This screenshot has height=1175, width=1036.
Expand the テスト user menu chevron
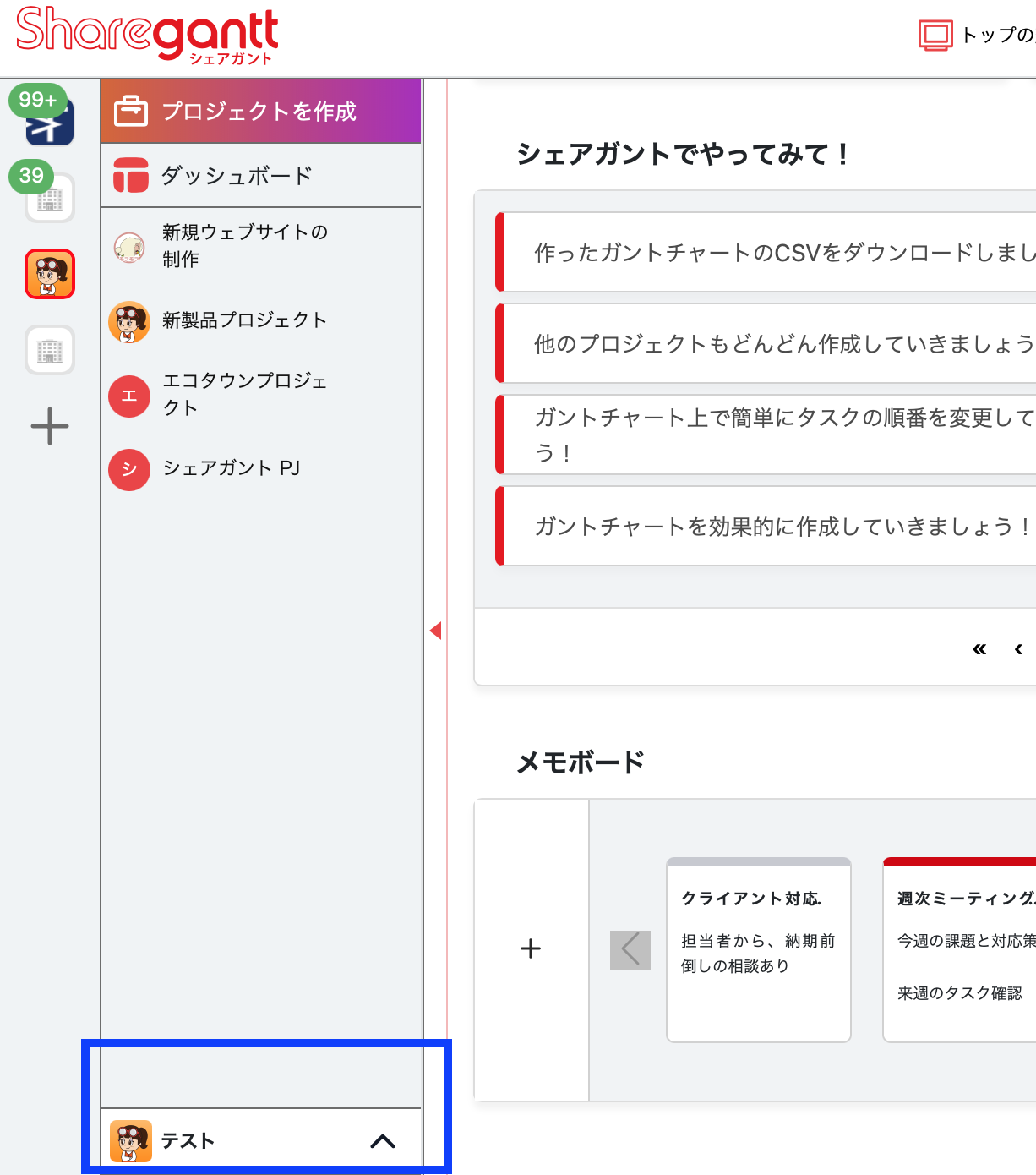(383, 1141)
